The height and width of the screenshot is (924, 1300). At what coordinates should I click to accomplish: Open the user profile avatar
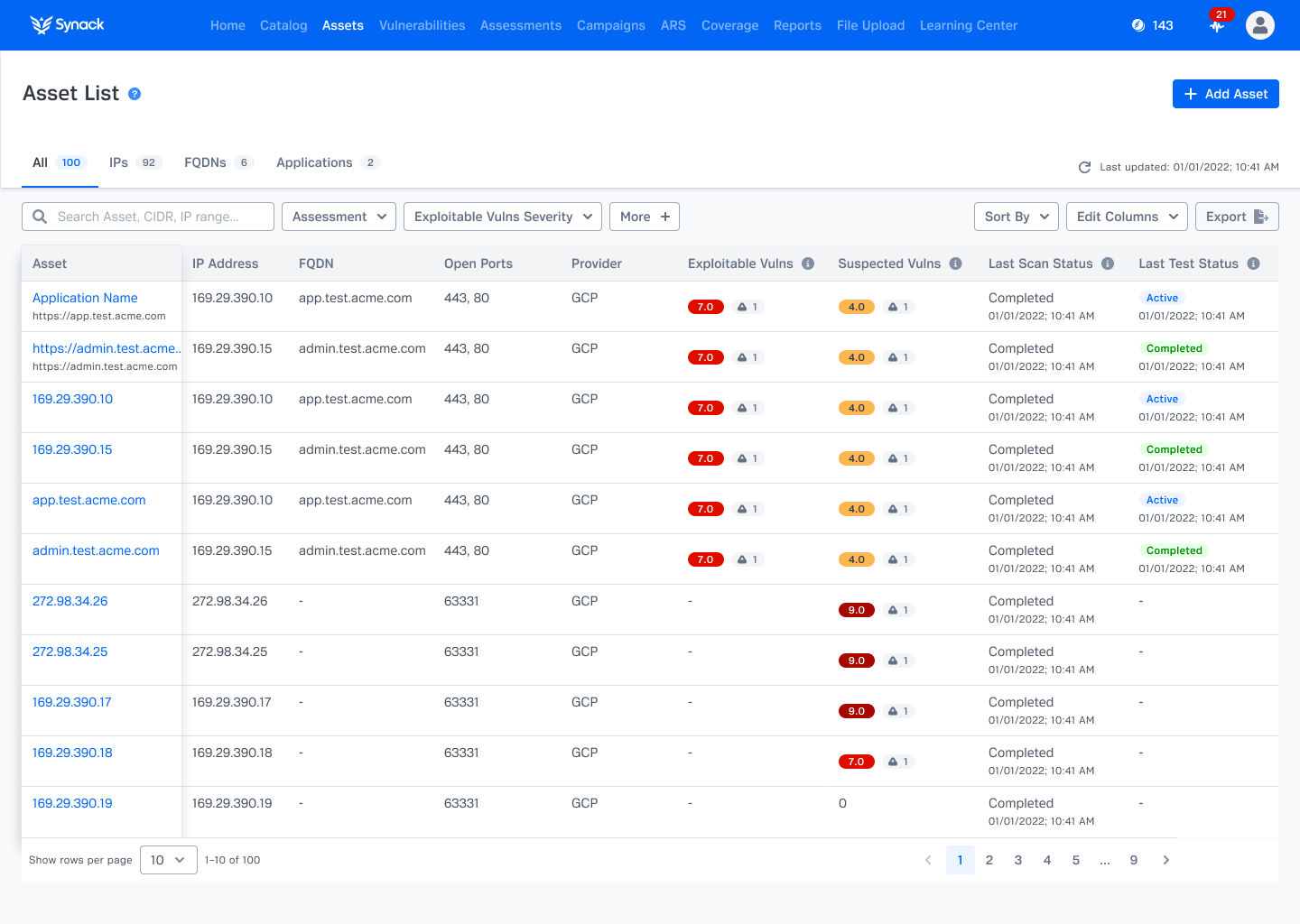[1259, 25]
